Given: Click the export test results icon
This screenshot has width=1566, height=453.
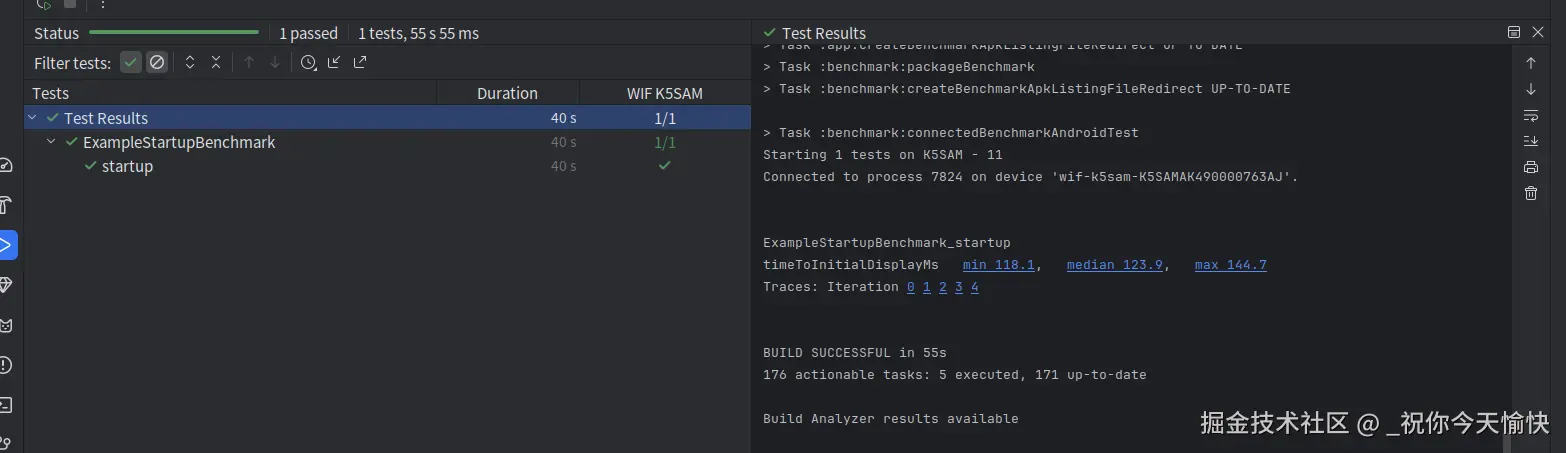Looking at the screenshot, I should pyautogui.click(x=360, y=63).
